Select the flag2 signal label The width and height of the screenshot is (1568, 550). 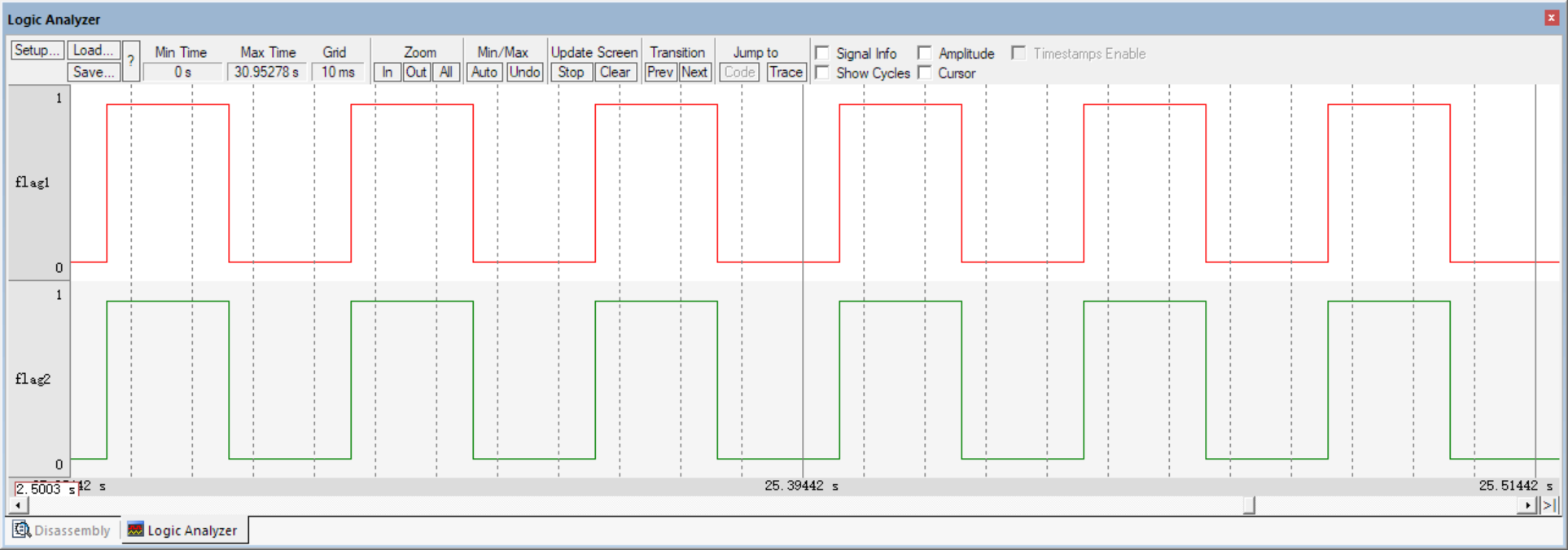click(33, 380)
